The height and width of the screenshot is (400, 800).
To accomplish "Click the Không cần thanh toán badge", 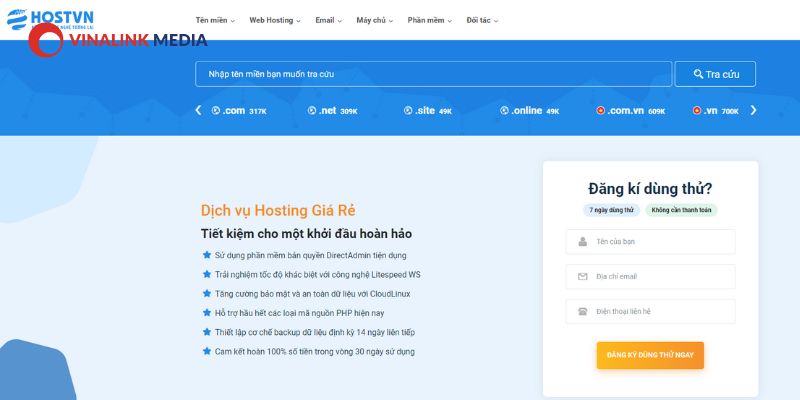I will point(681,210).
